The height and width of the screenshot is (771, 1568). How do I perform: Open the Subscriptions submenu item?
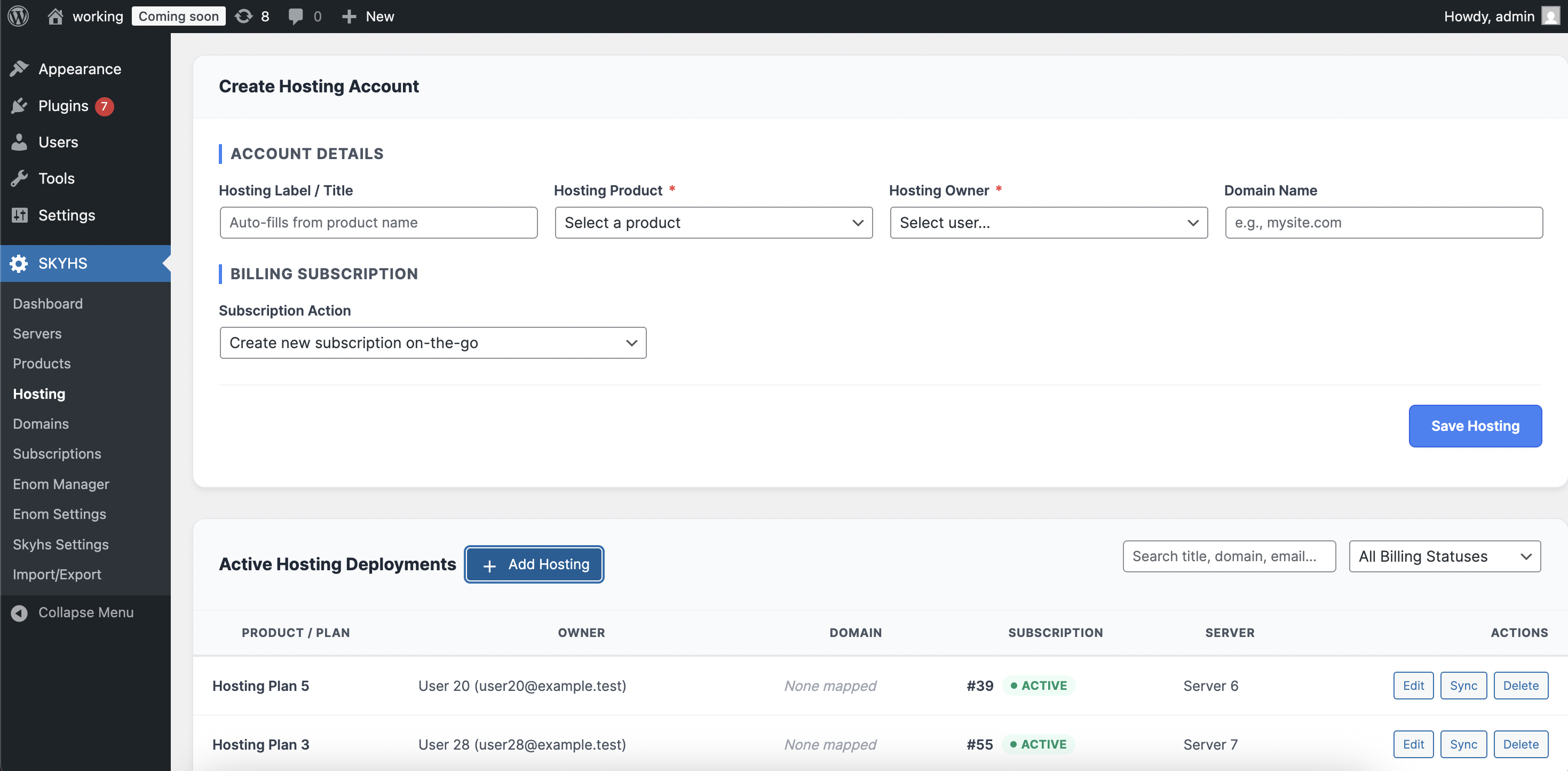point(57,454)
